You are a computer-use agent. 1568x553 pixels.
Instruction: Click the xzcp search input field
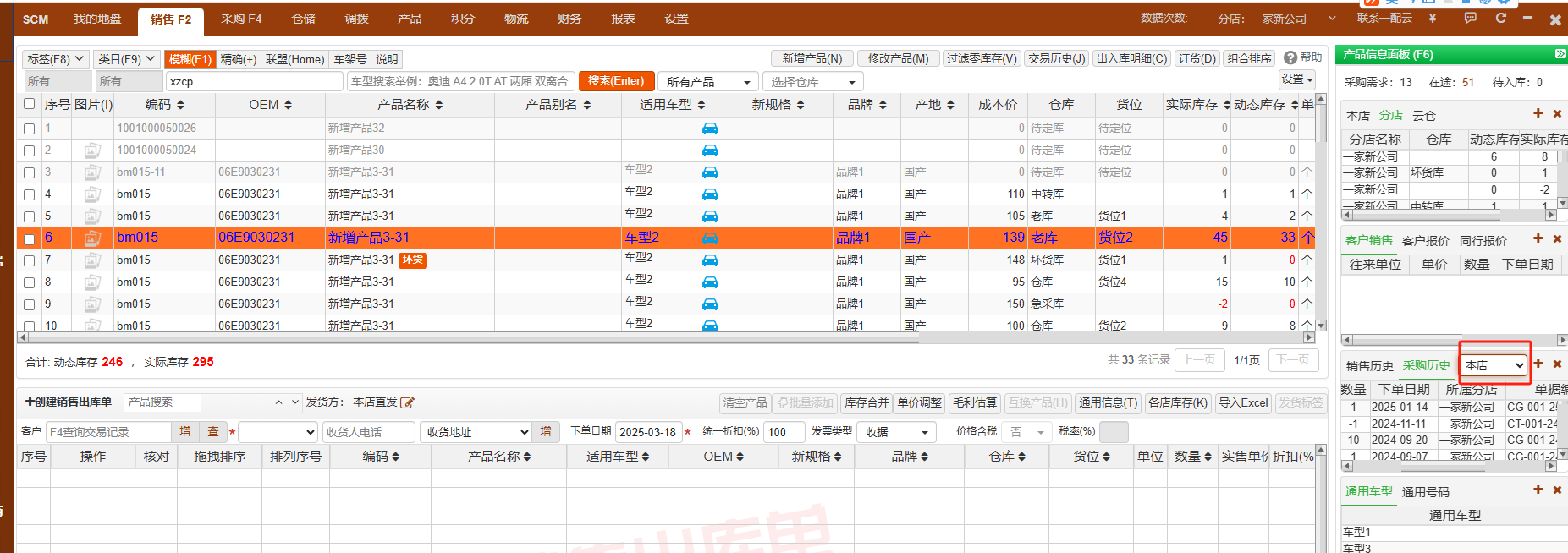[254, 82]
